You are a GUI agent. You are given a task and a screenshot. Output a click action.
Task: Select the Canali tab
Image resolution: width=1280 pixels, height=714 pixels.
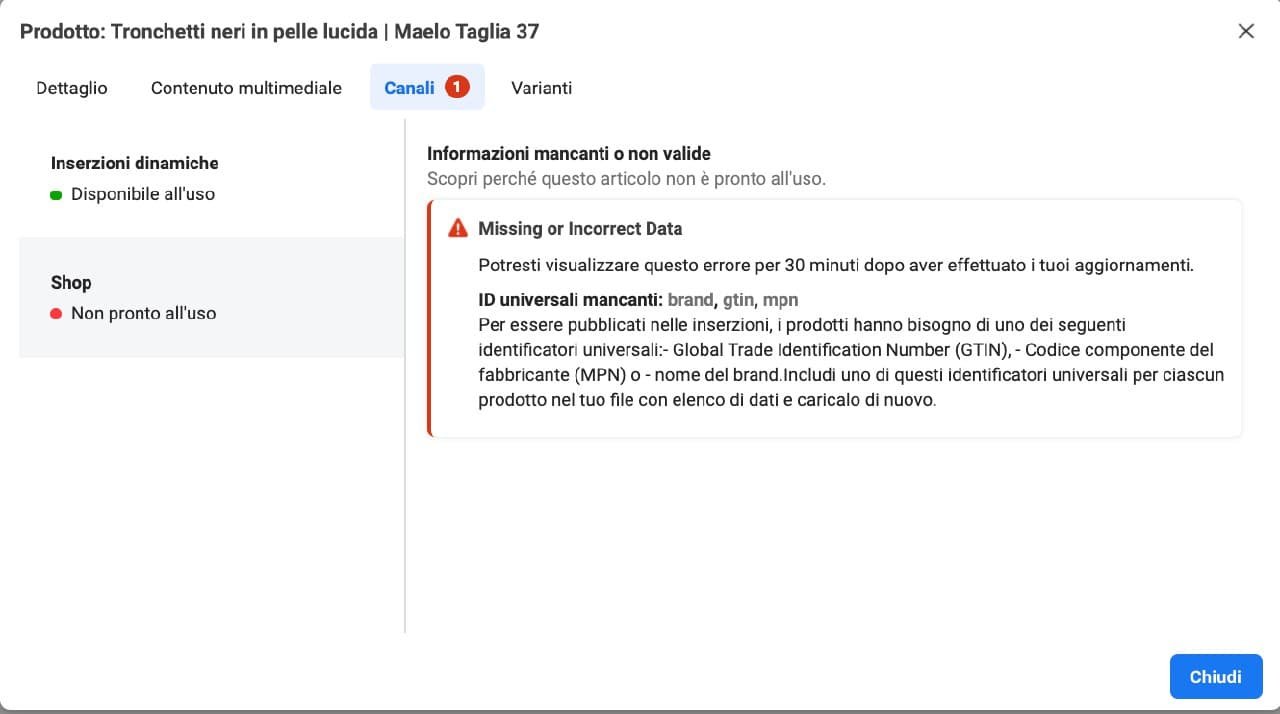pyautogui.click(x=410, y=88)
